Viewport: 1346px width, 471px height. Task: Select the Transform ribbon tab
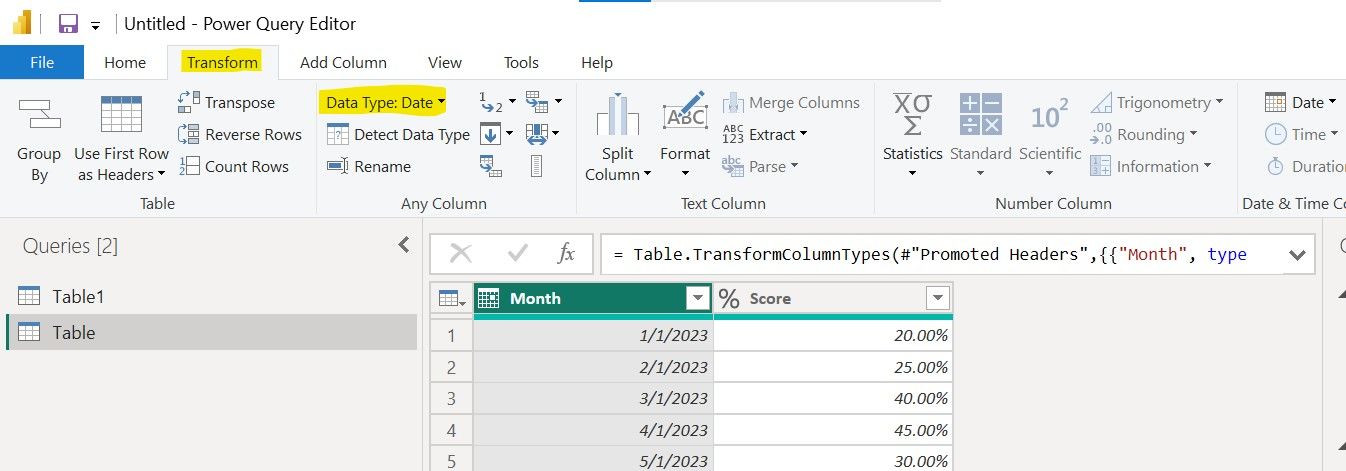[222, 62]
